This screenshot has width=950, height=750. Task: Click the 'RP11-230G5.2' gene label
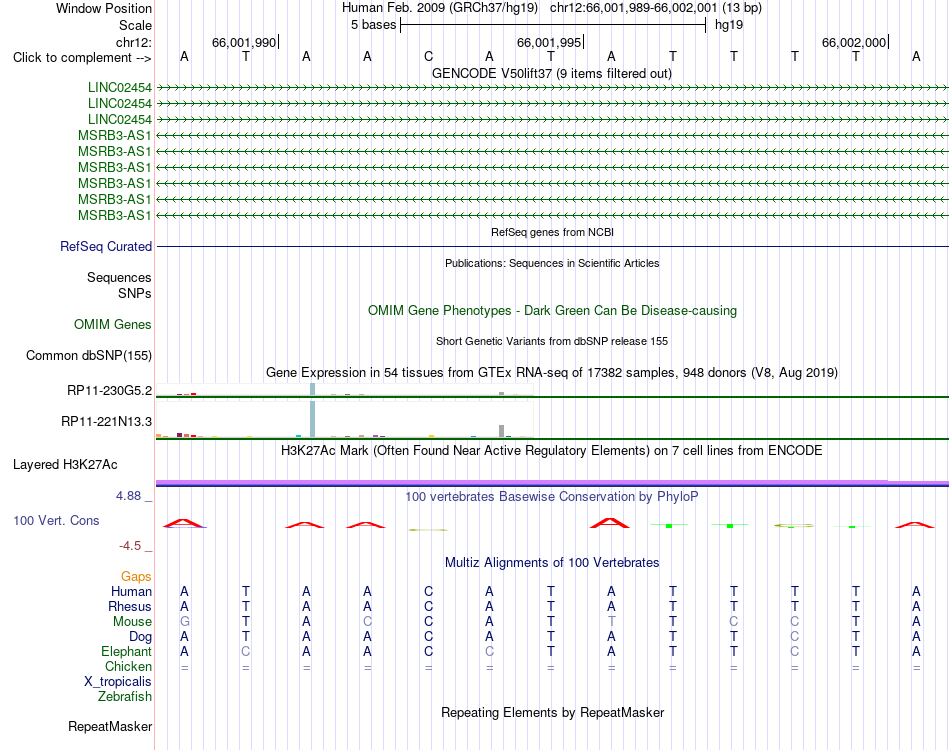click(109, 391)
